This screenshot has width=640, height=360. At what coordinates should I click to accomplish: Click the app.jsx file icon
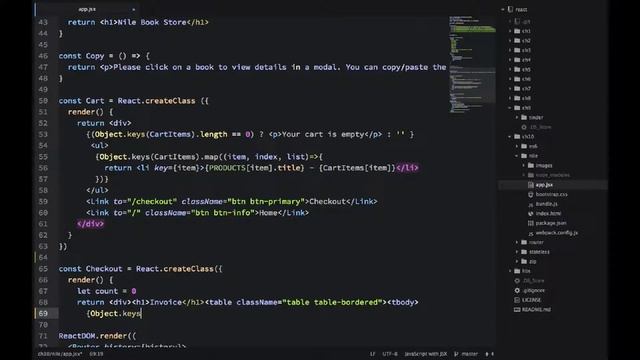(531, 185)
